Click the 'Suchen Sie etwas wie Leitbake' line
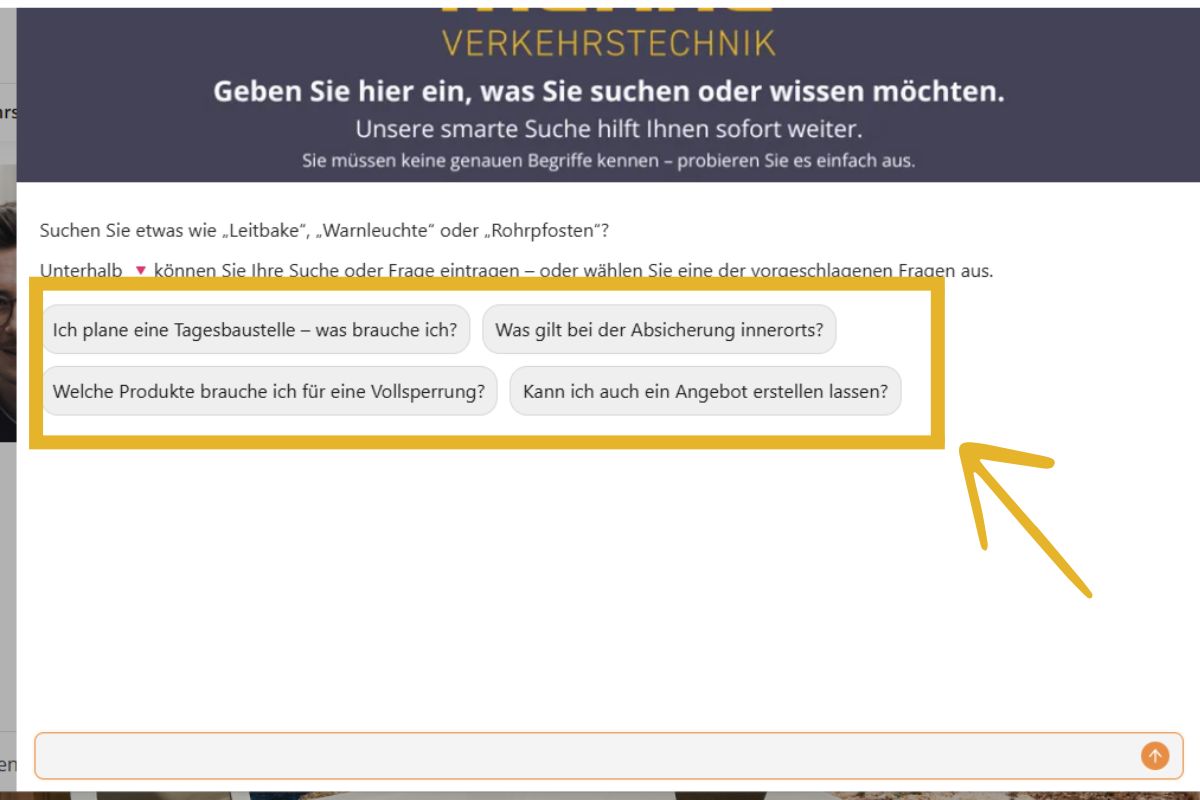 click(x=324, y=231)
